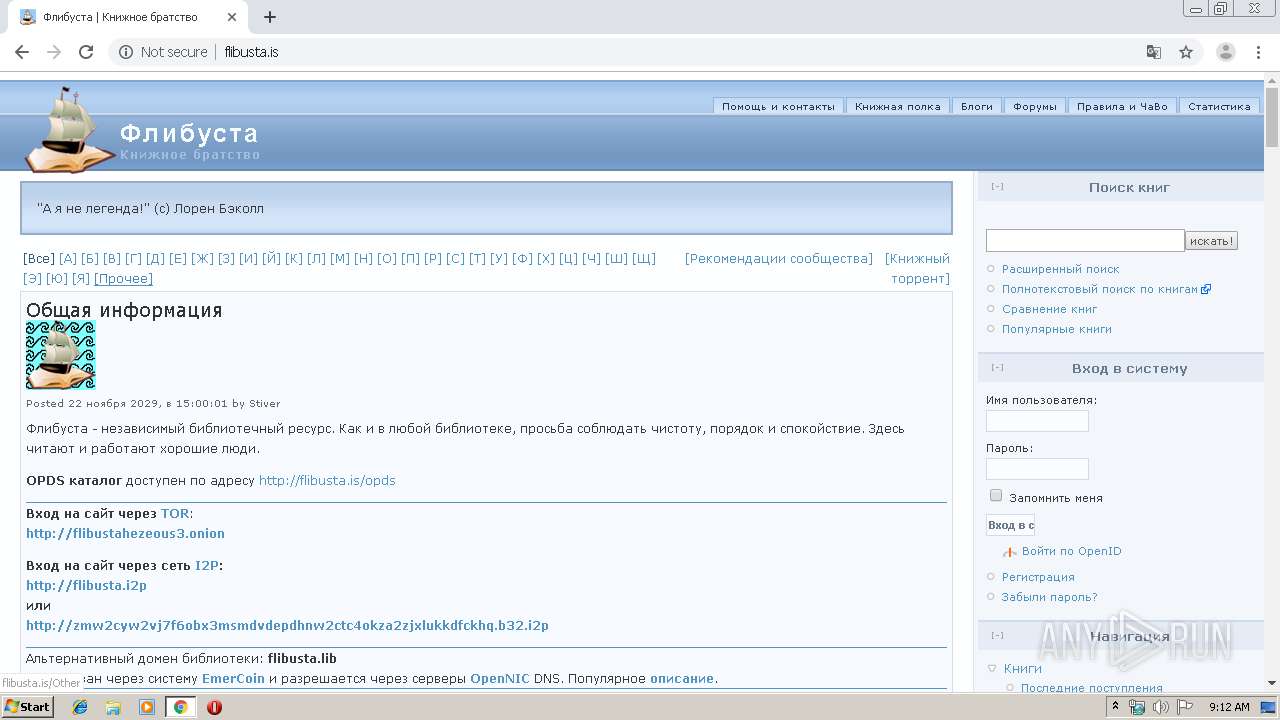The height and width of the screenshot is (720, 1280).
Task: Click the browser Back arrow
Action: click(22, 52)
